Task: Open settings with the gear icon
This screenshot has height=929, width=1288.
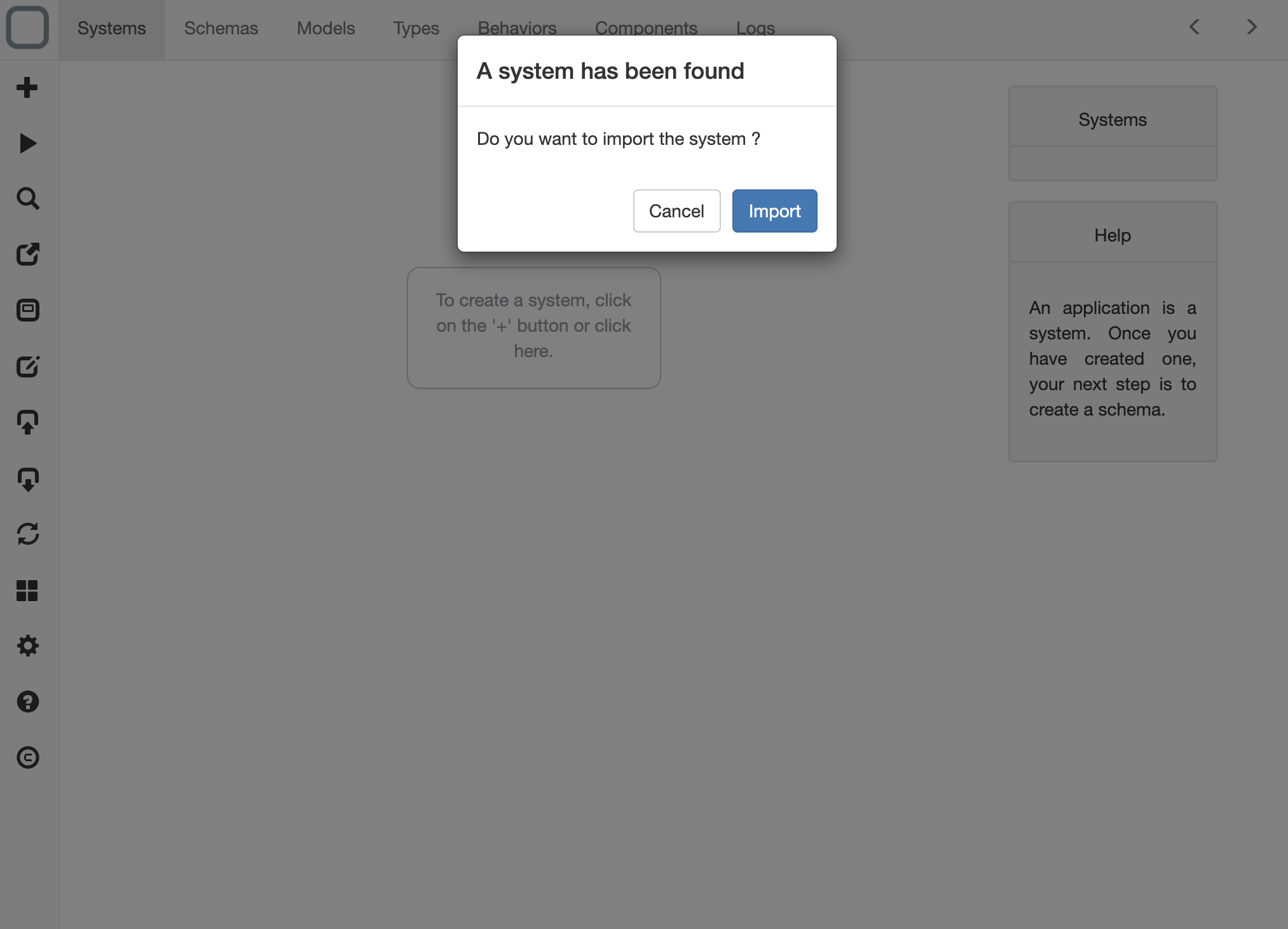Action: coord(27,646)
